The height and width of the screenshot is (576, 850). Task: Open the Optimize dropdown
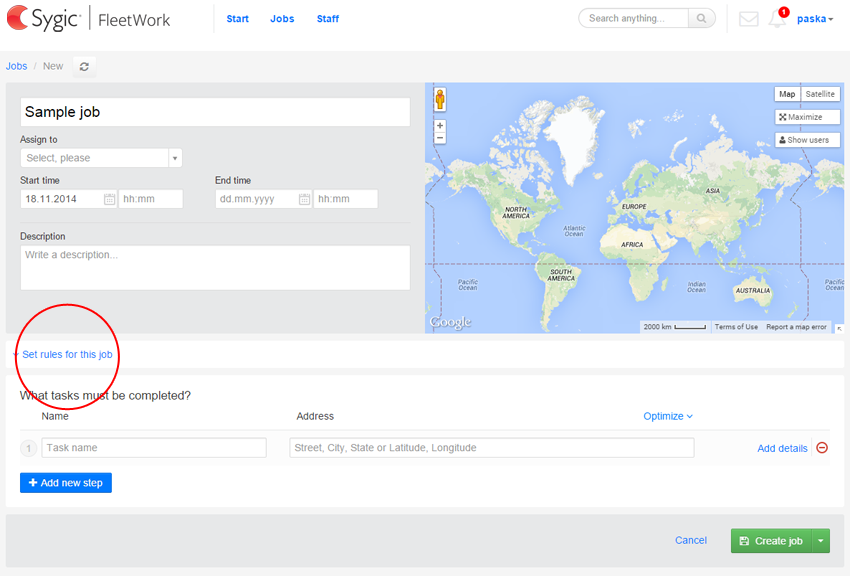pos(668,416)
